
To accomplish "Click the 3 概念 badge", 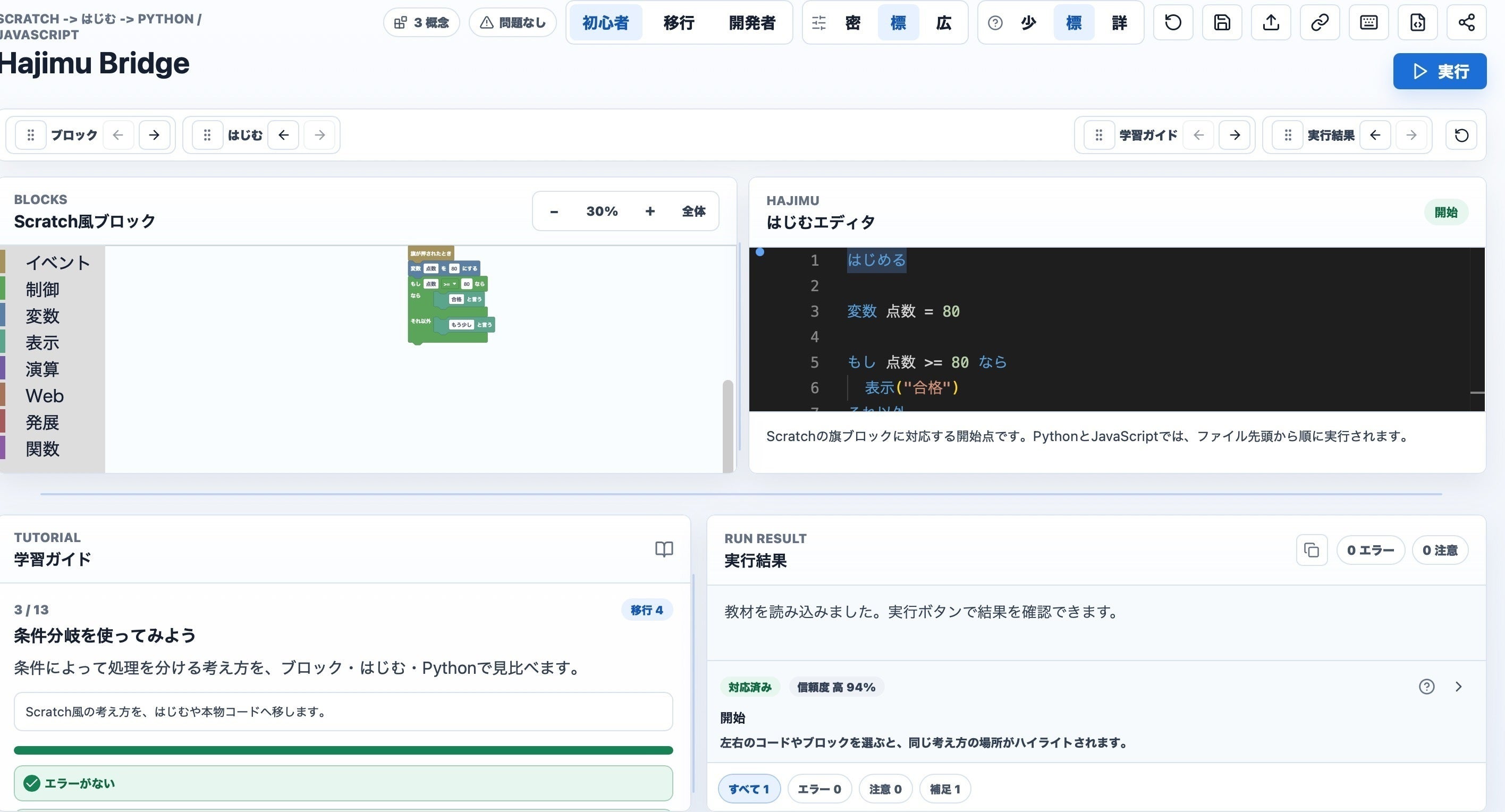I will 421,23.
